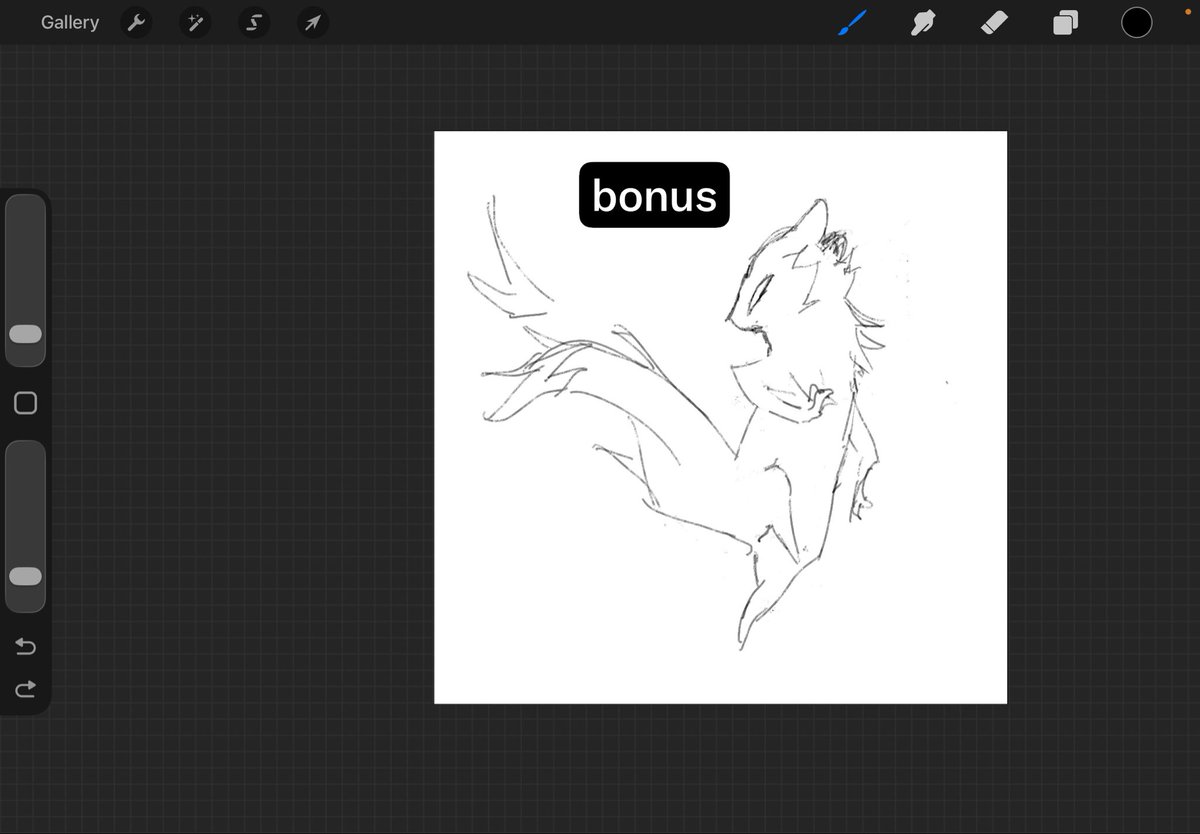Undo the last stroke with the sidebar arrow
The height and width of the screenshot is (834, 1200).
pyautogui.click(x=26, y=647)
